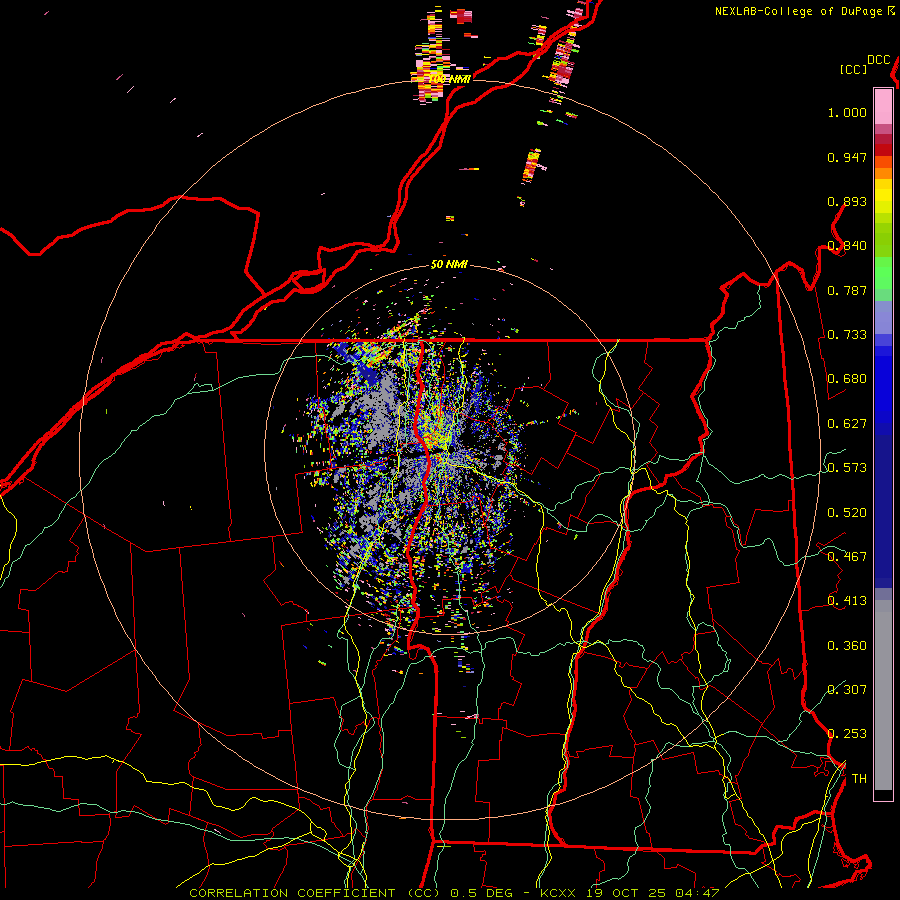Click the 0.893 scale value
The height and width of the screenshot is (900, 900).
847,201
